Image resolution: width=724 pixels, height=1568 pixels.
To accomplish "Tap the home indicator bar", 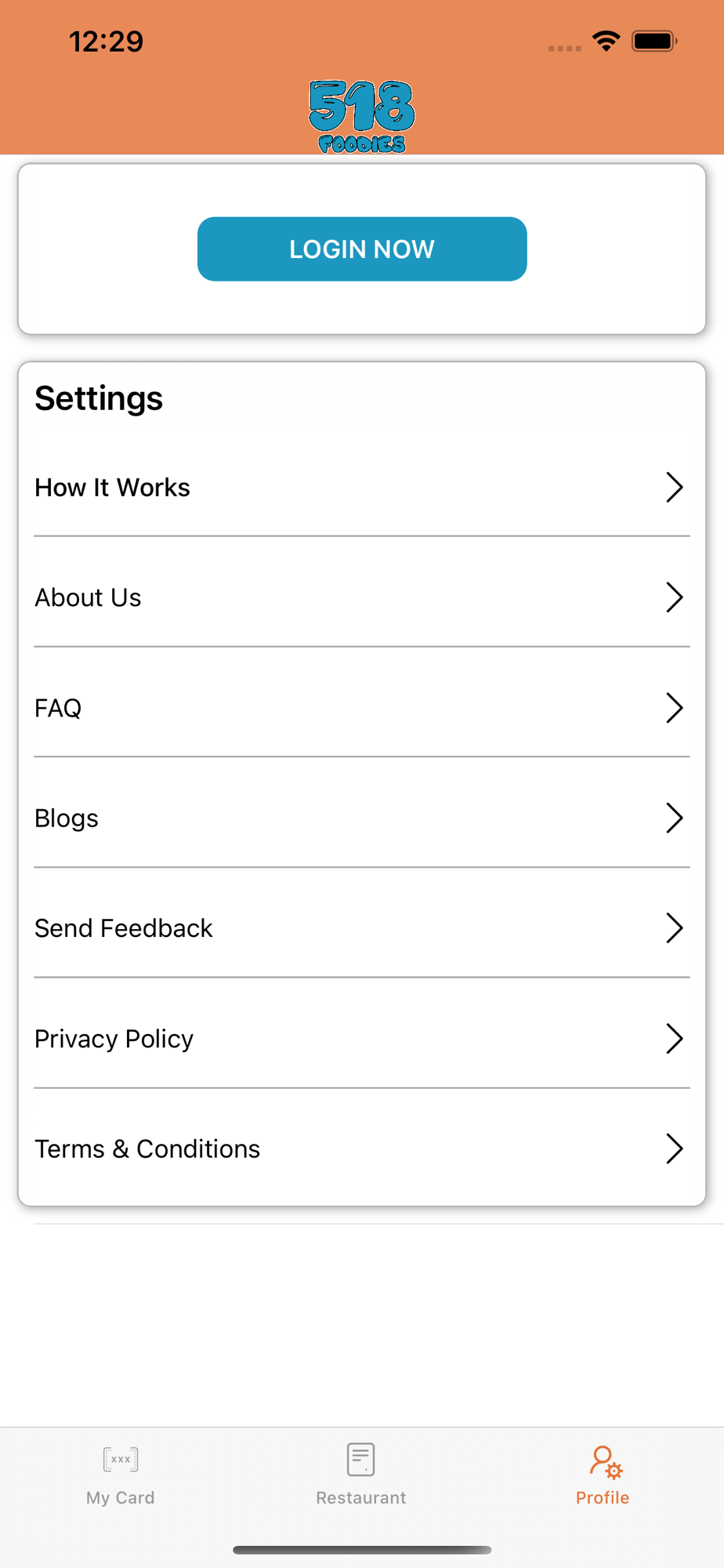I will (362, 1549).
